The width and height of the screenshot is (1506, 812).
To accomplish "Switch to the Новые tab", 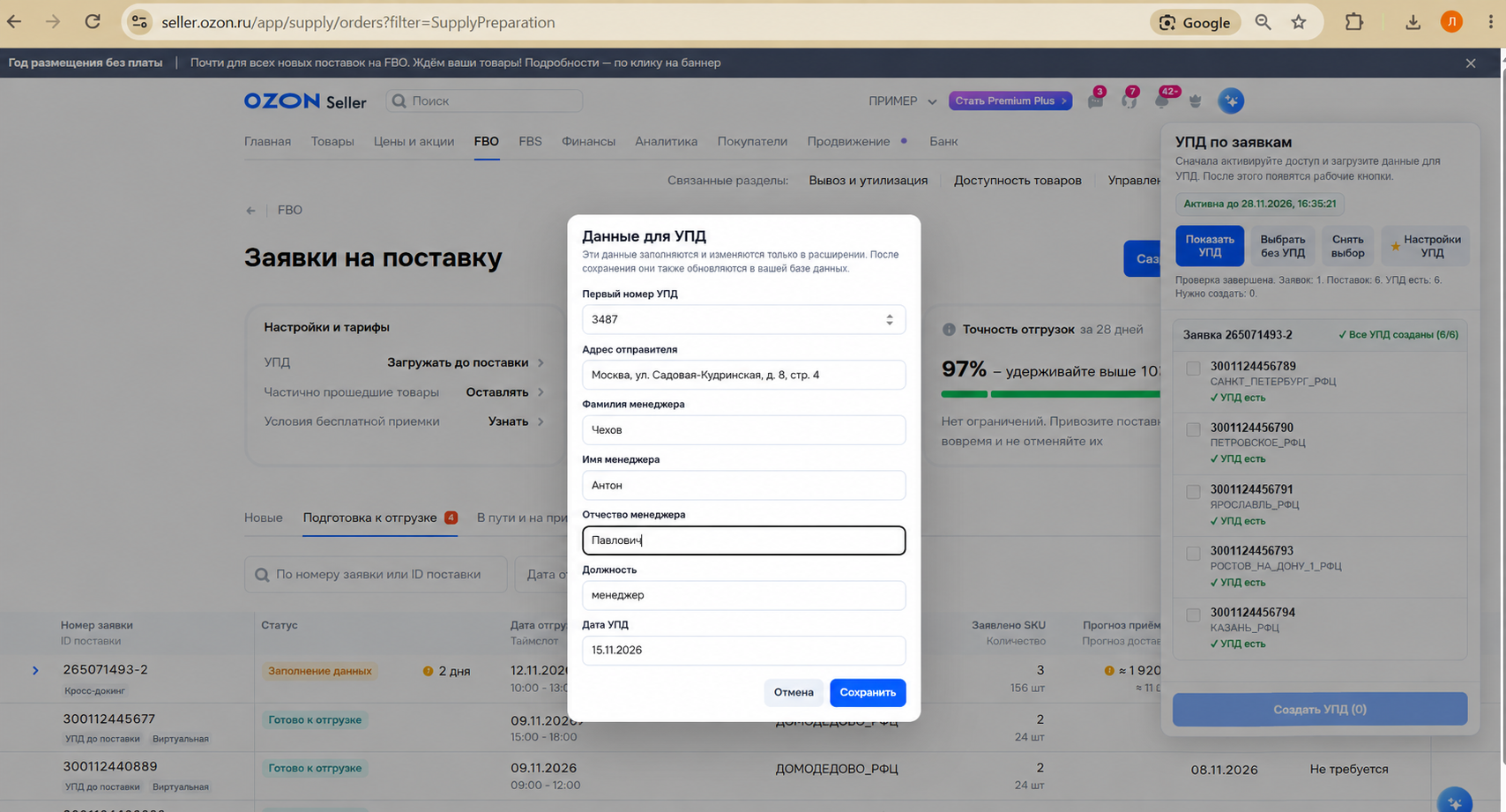I will coord(263,518).
